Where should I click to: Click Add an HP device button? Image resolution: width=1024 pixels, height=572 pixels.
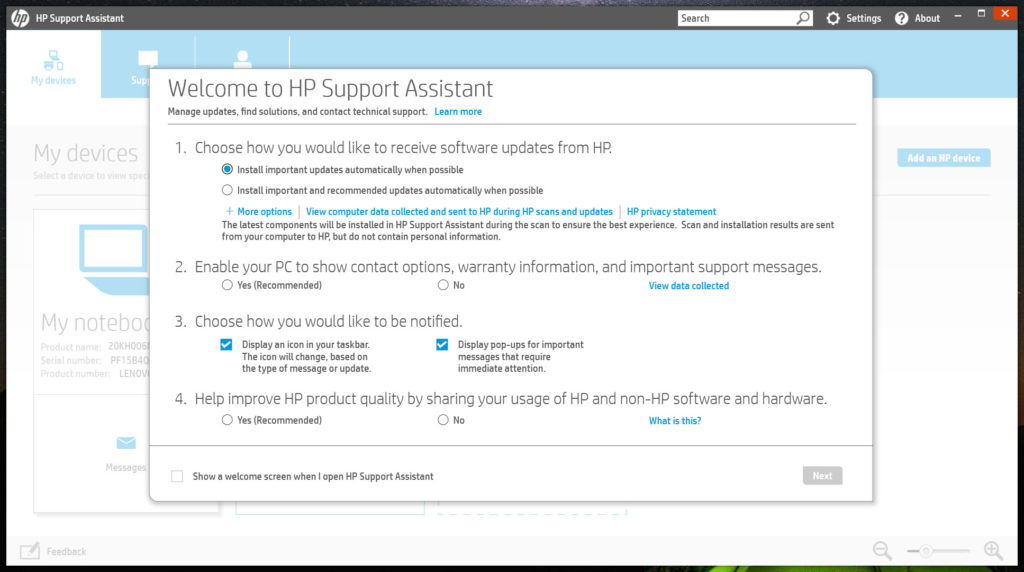(x=944, y=158)
